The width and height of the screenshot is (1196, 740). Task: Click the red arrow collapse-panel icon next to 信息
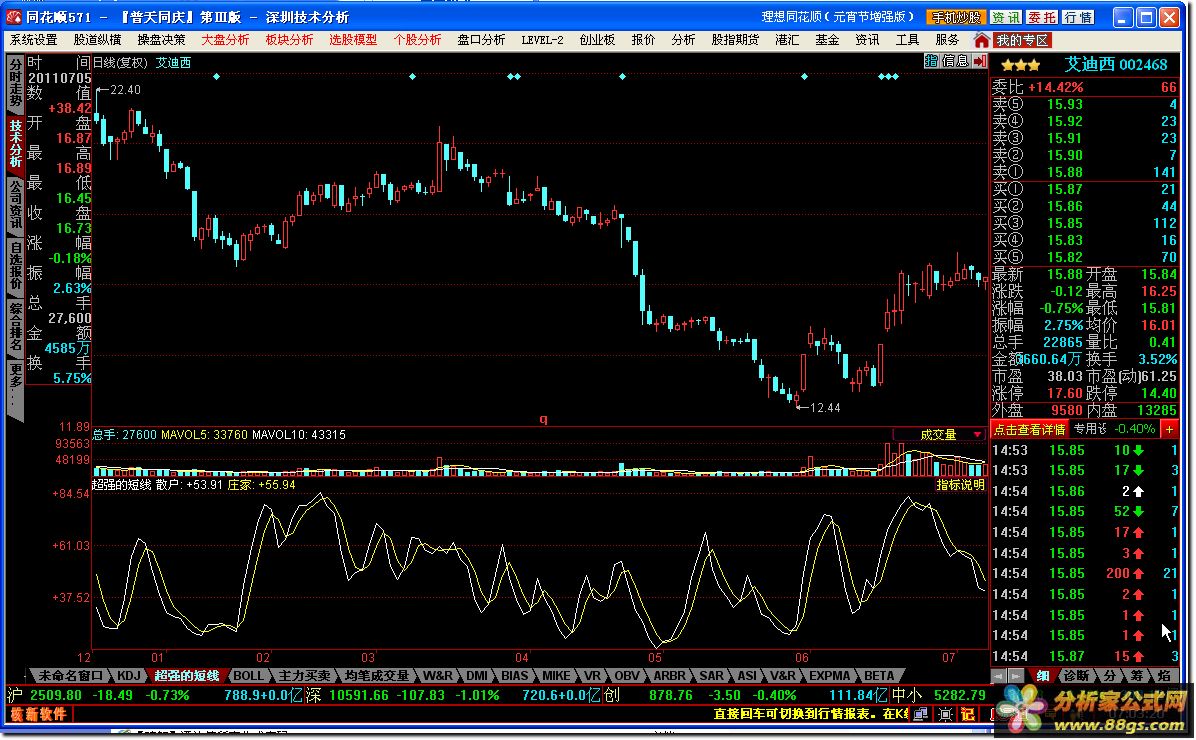click(979, 61)
